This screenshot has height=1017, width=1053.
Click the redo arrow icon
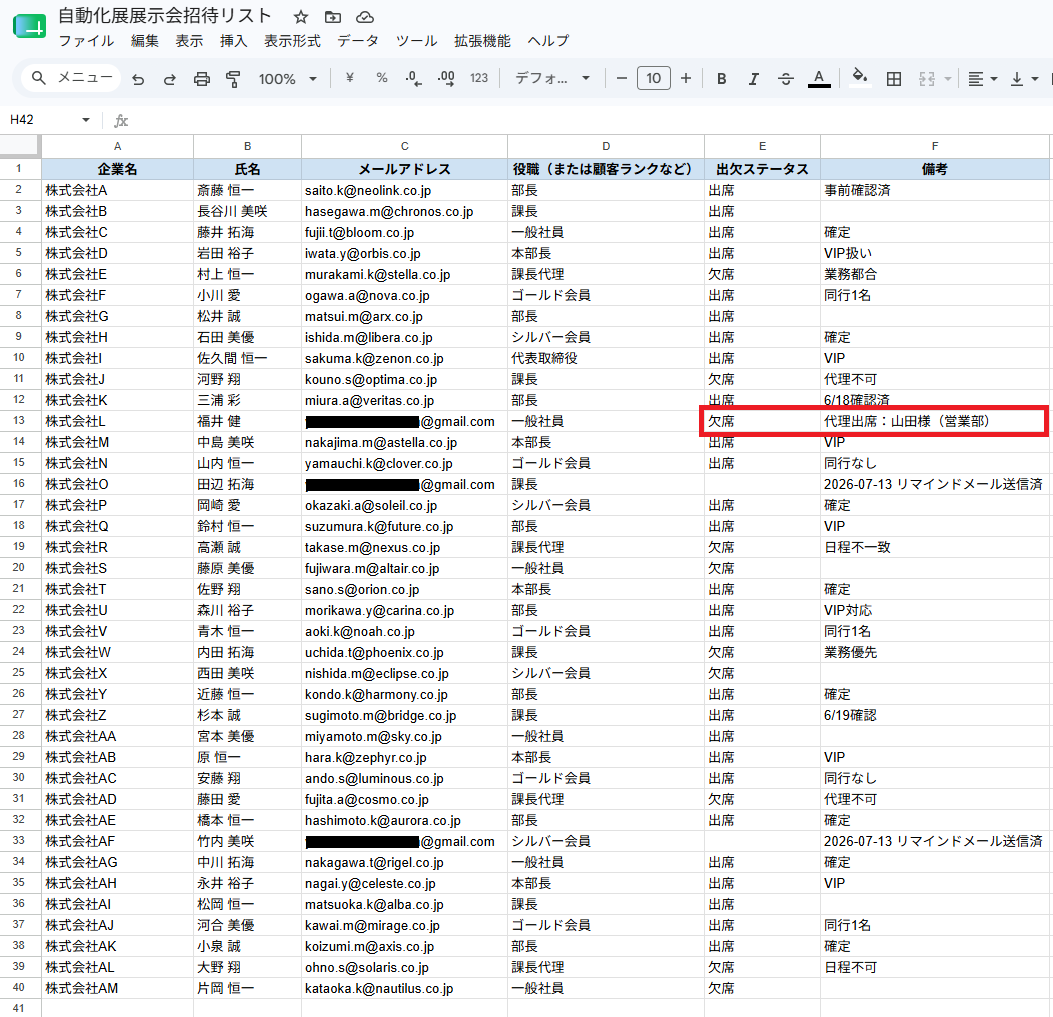point(169,79)
